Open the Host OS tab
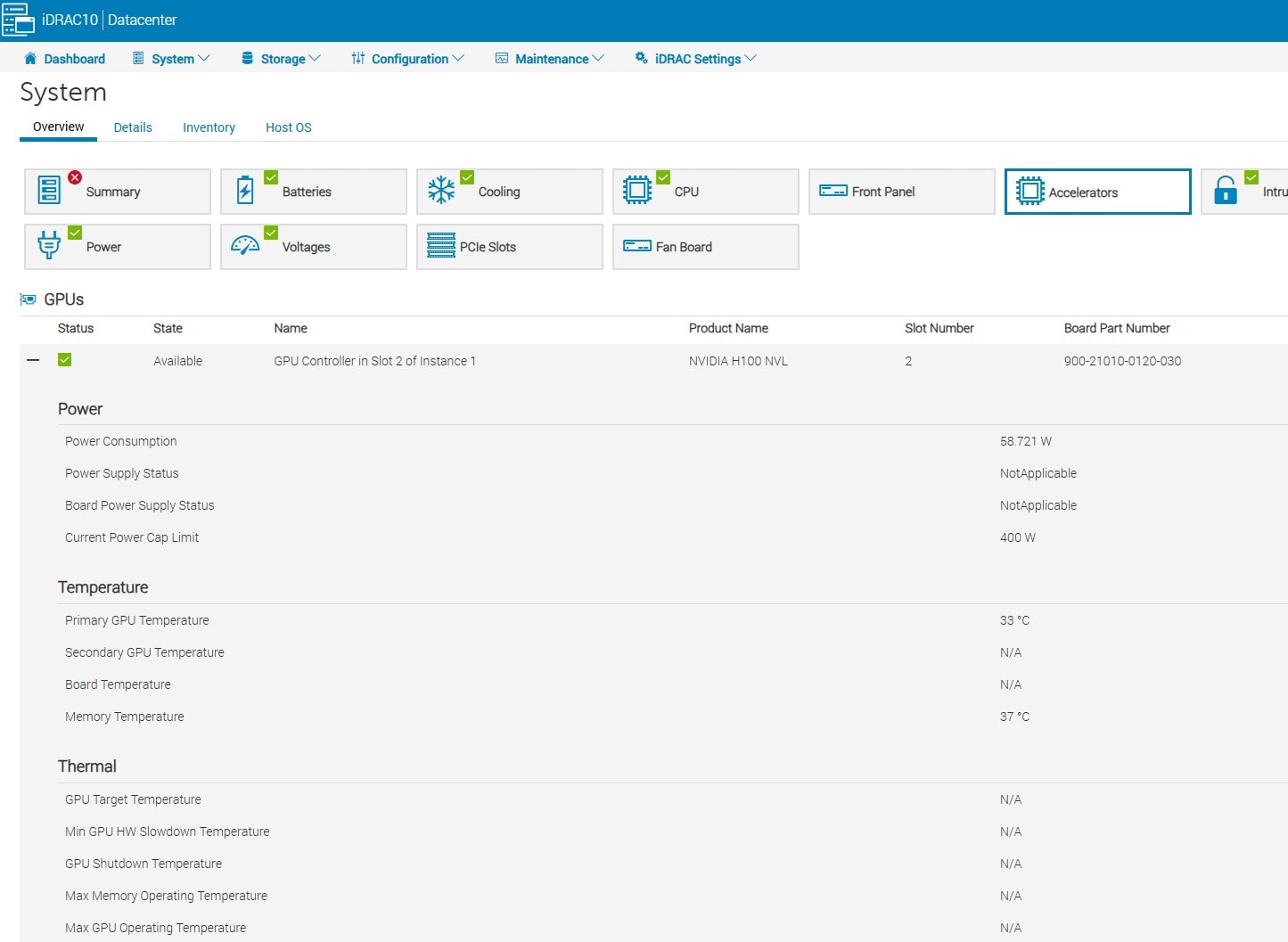1288x942 pixels. (288, 127)
